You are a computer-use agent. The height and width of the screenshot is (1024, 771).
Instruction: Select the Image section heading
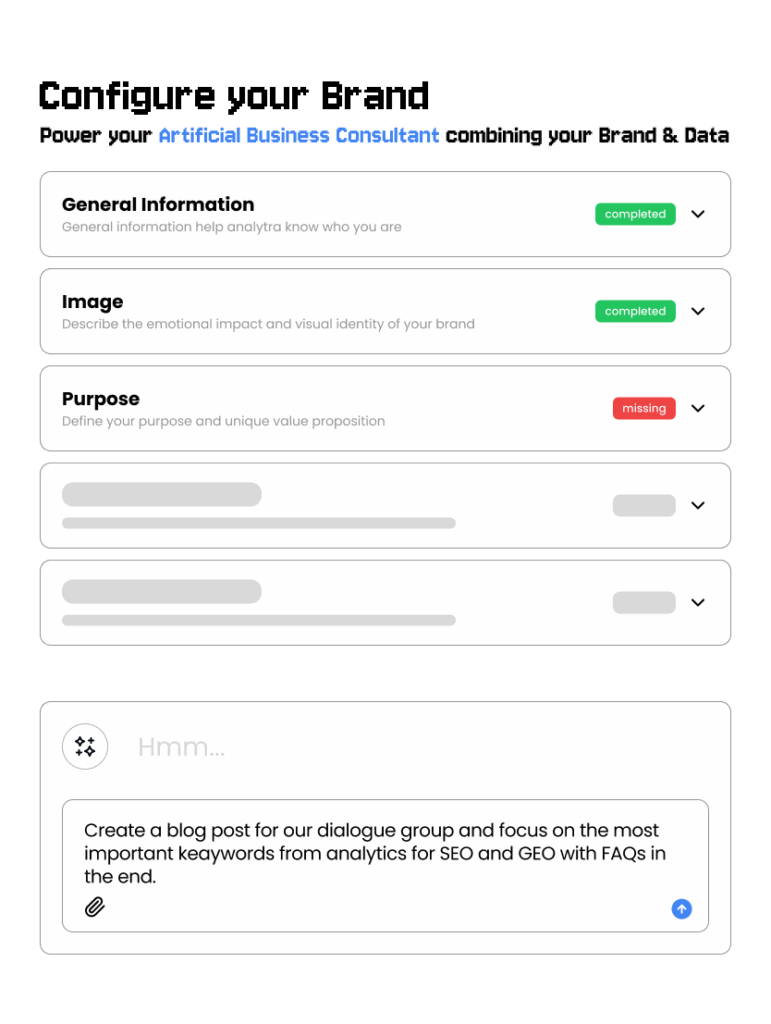(x=93, y=301)
